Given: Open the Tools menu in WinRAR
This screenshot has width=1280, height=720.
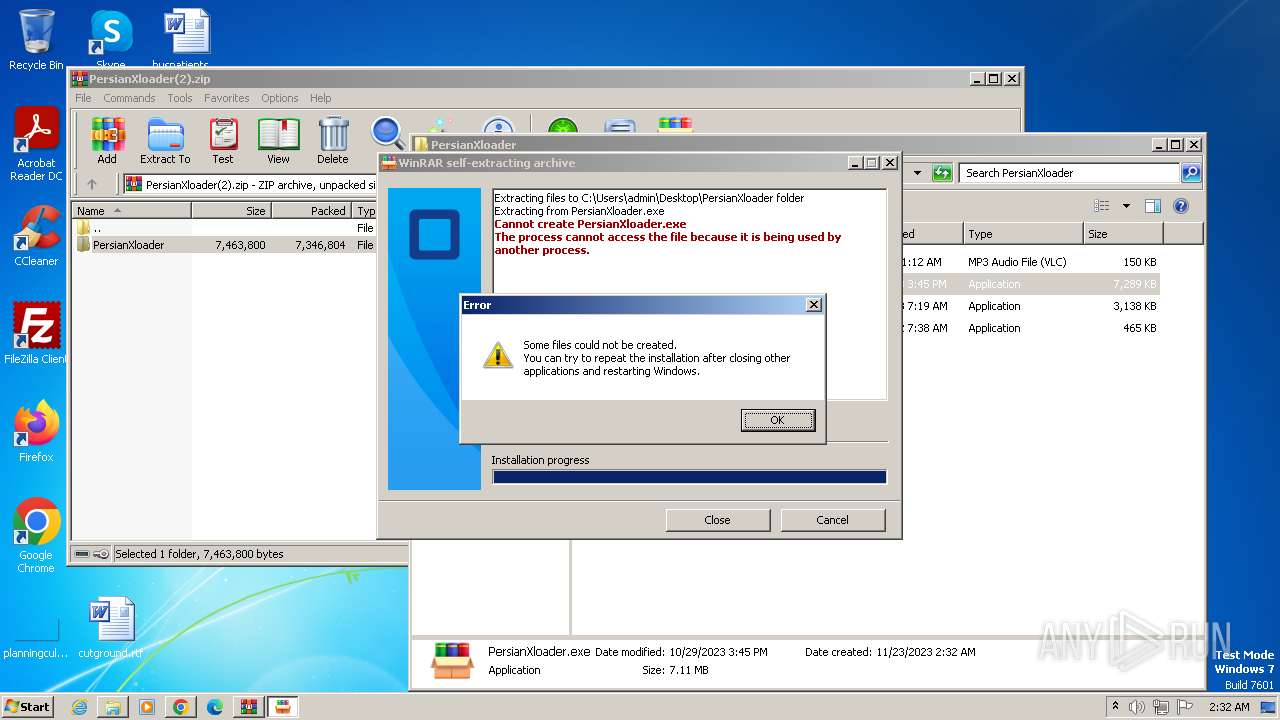Looking at the screenshot, I should pos(180,98).
